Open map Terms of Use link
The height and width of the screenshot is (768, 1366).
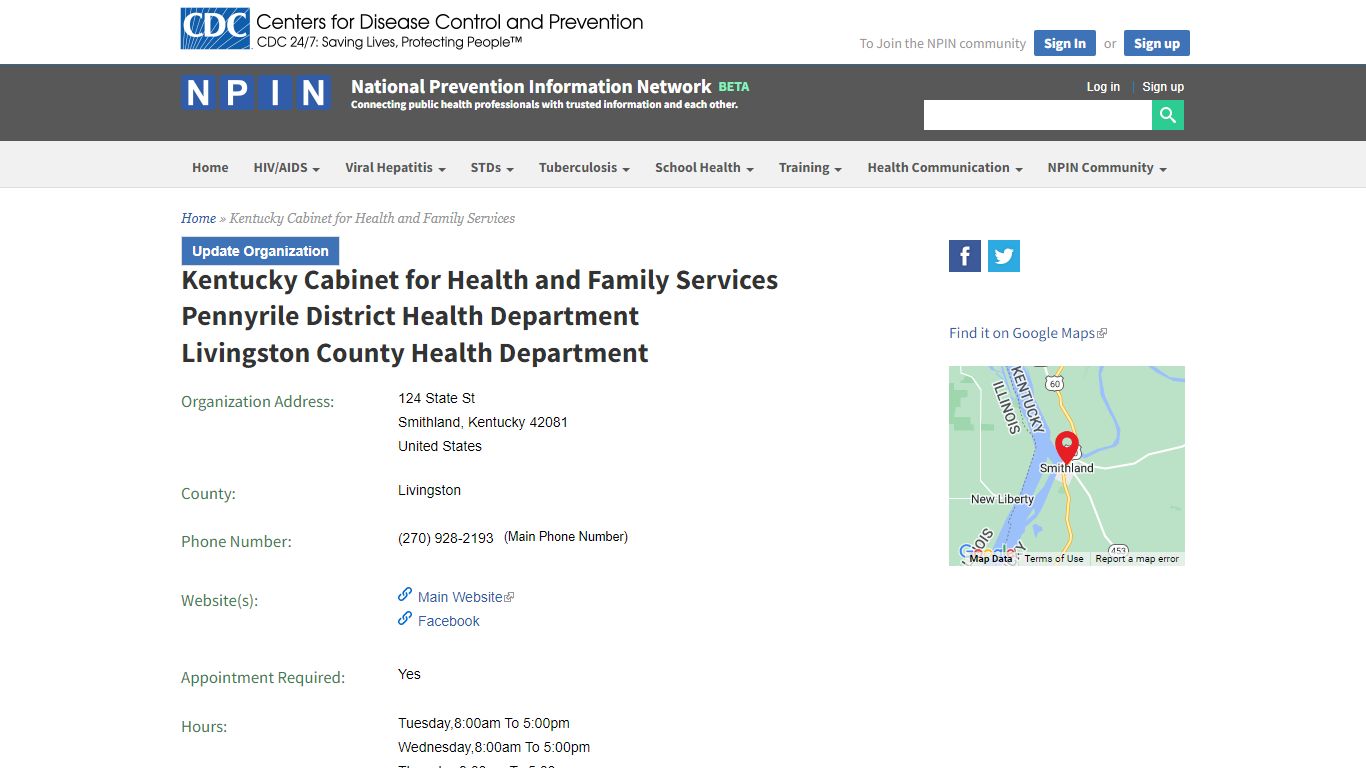point(1054,559)
